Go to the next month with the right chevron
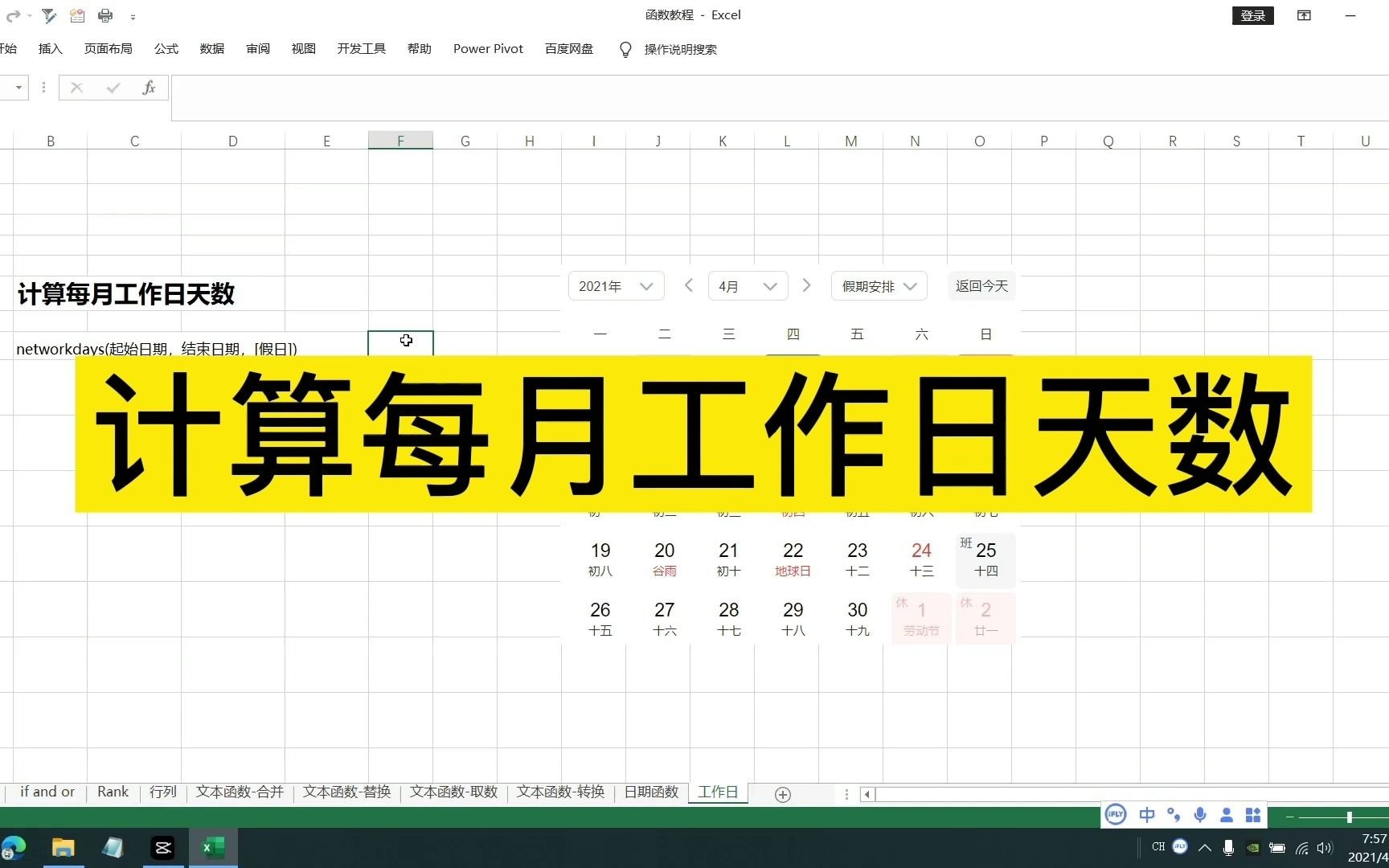This screenshot has height=868, width=1389. point(807,285)
